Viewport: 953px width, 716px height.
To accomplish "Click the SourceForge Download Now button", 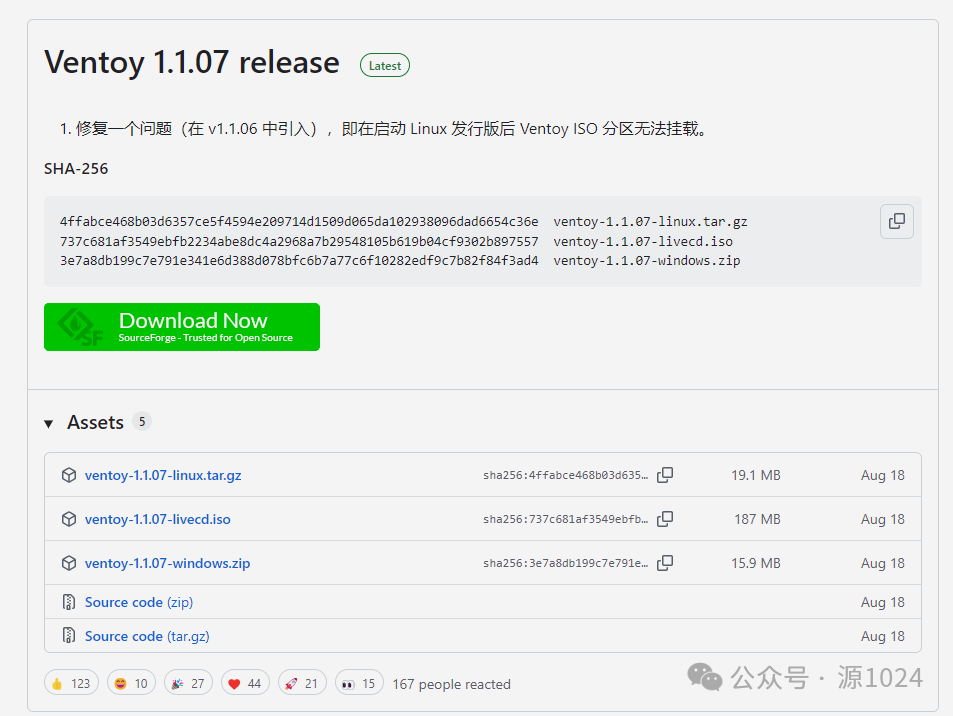I will (182, 327).
